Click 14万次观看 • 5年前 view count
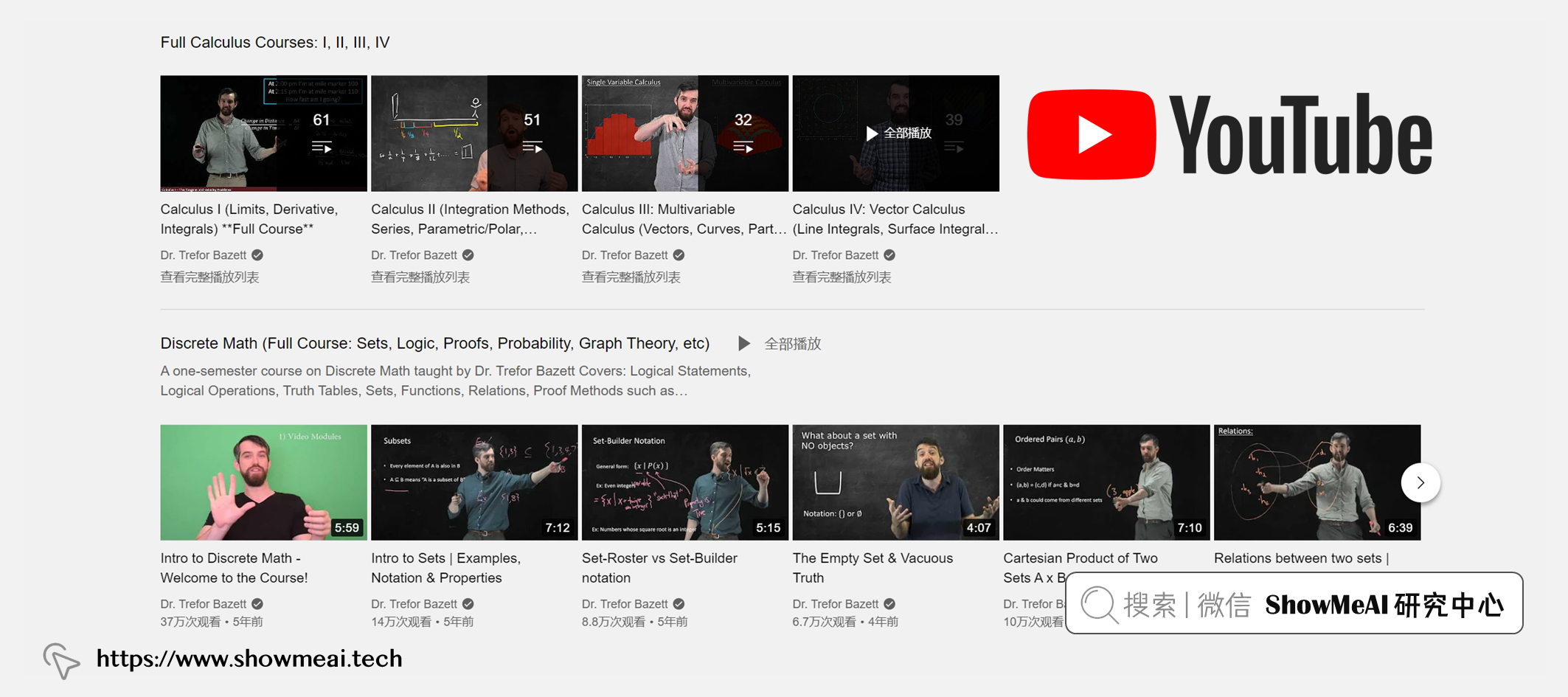This screenshot has height=697, width=1568. 423,622
